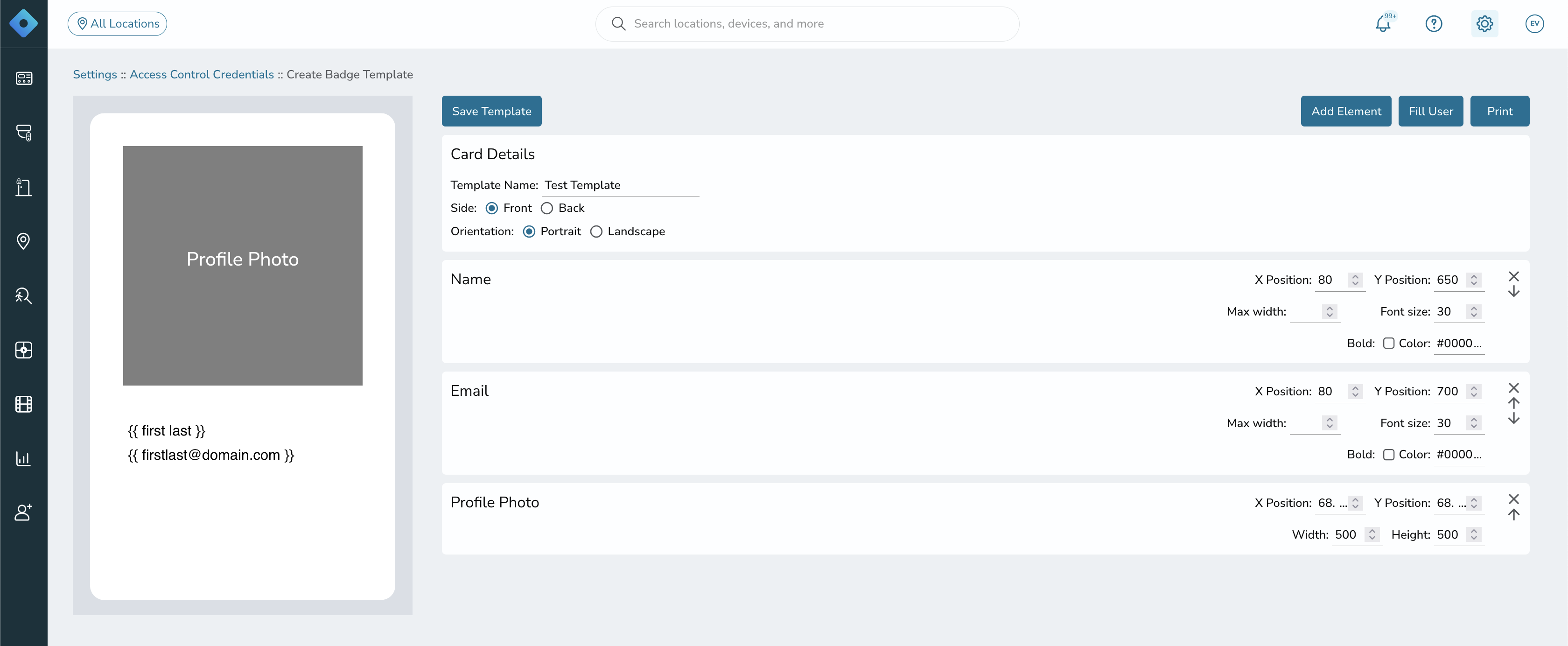Click the Add Element button
This screenshot has height=646, width=1568.
1346,112
